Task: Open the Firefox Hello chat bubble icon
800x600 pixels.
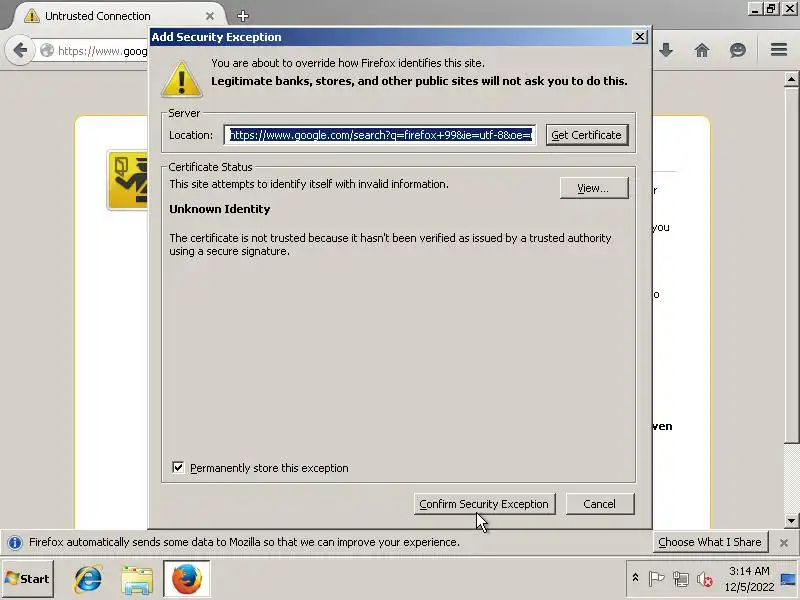Action: [738, 50]
